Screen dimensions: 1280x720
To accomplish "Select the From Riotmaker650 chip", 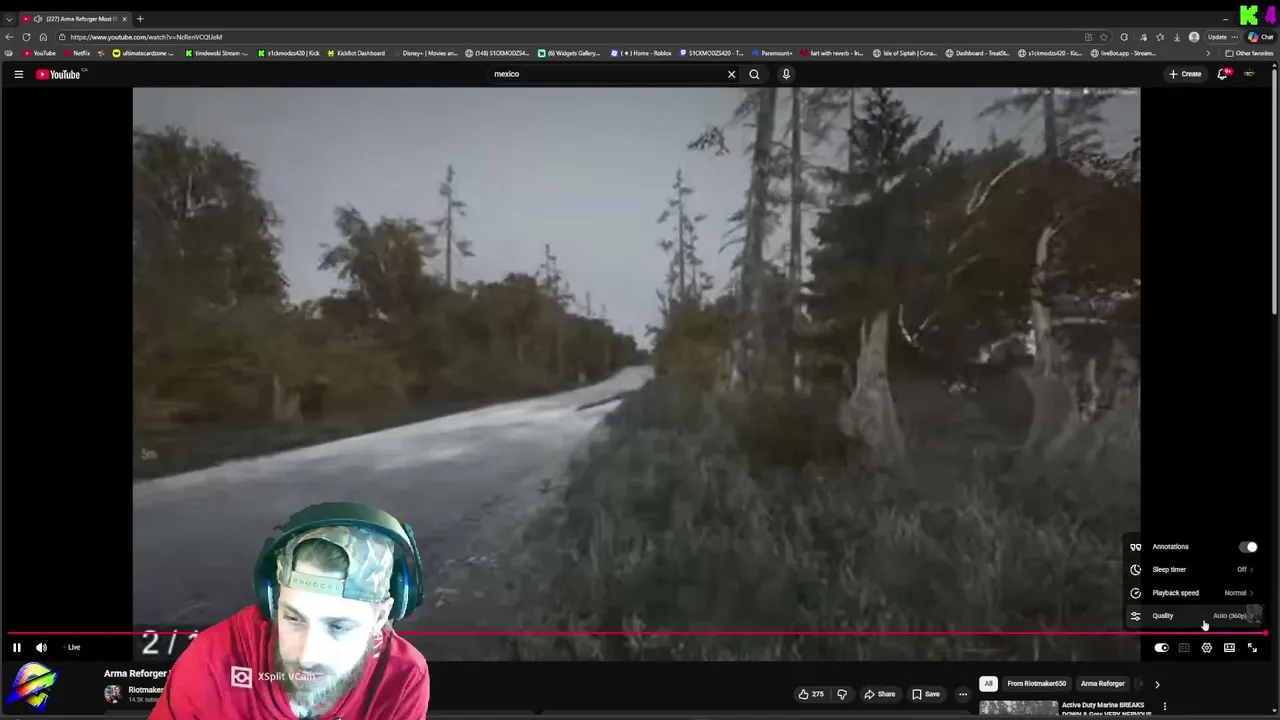I will coord(1037,684).
